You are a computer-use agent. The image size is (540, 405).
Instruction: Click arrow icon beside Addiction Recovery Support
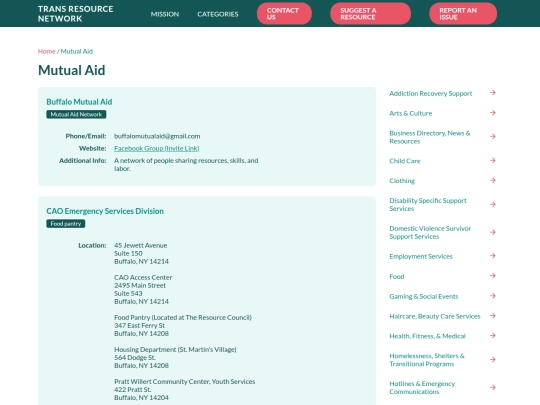(493, 93)
